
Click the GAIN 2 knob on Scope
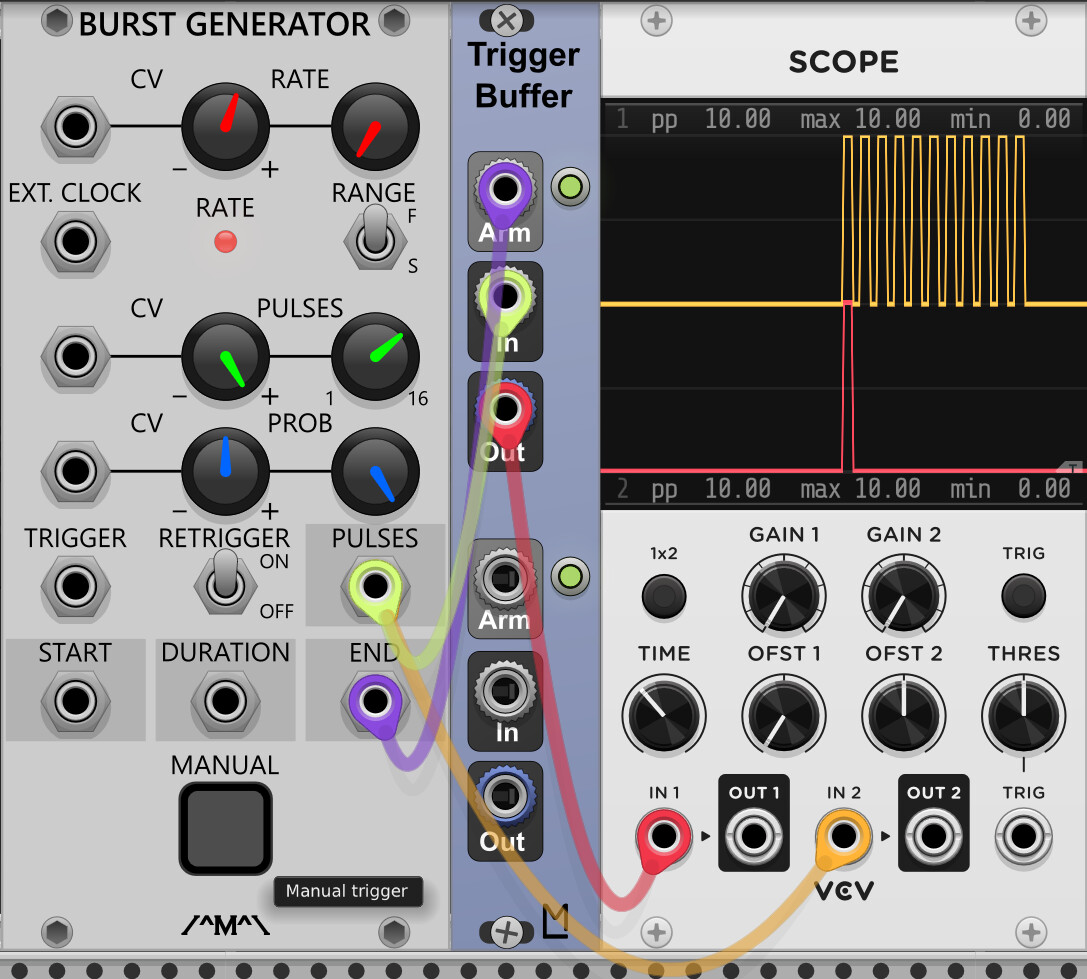tap(903, 596)
